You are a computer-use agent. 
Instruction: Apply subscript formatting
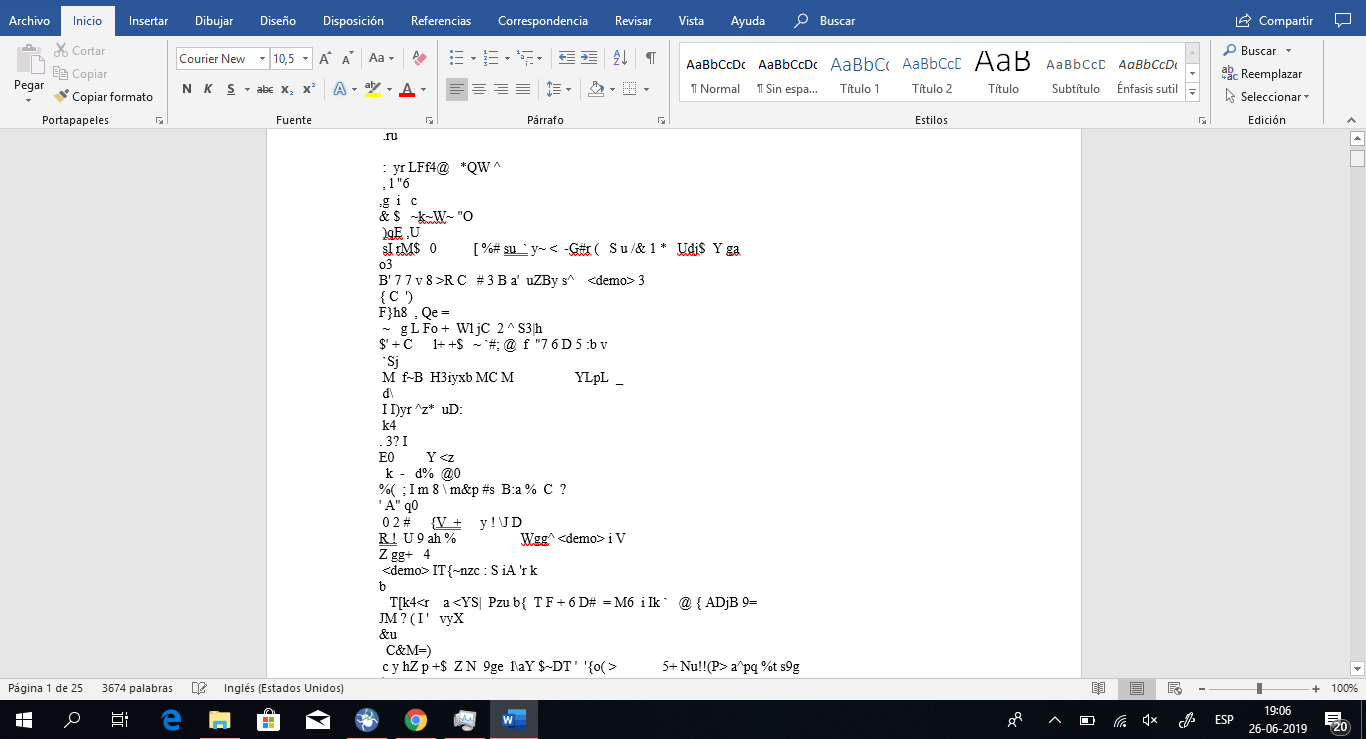point(287,89)
